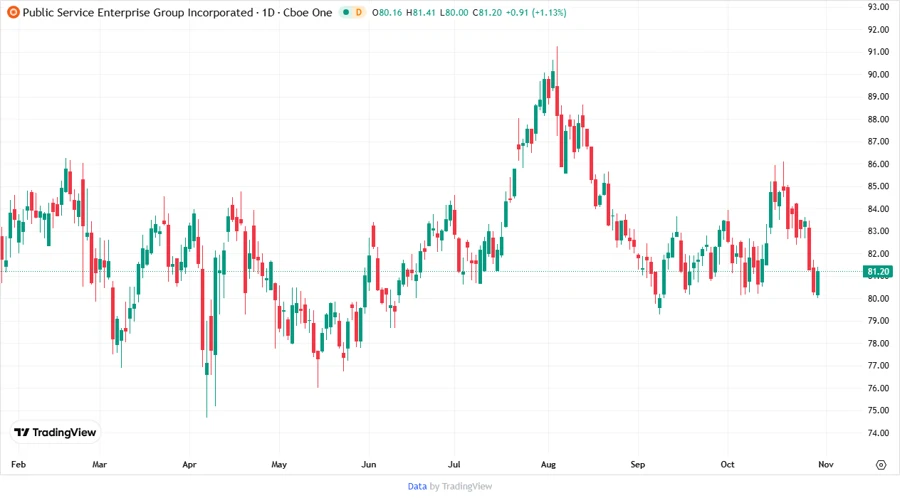Click the 91.00 price axis label
Image resolution: width=900 pixels, height=498 pixels.
coord(878,52)
